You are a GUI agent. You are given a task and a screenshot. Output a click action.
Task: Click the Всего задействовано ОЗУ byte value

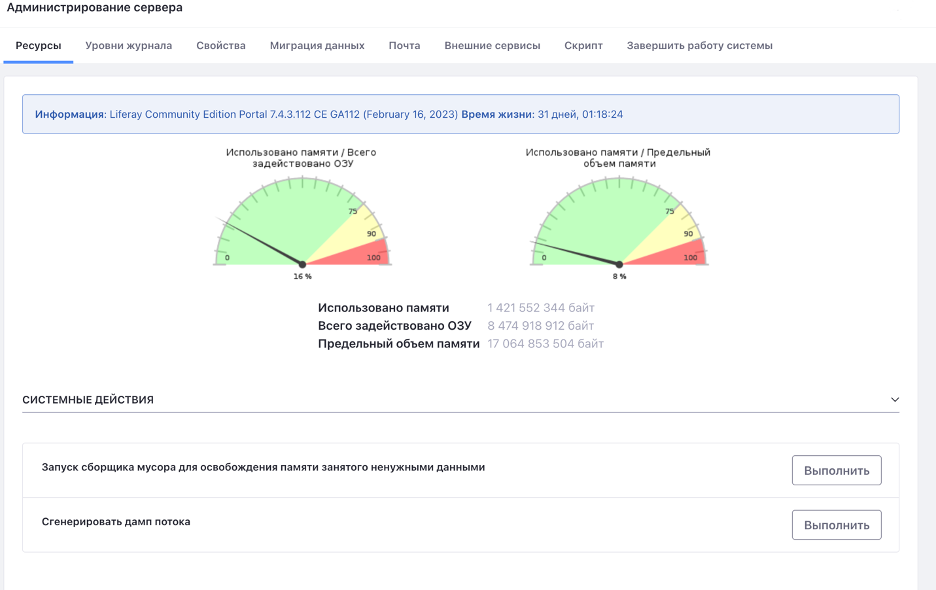coord(540,326)
